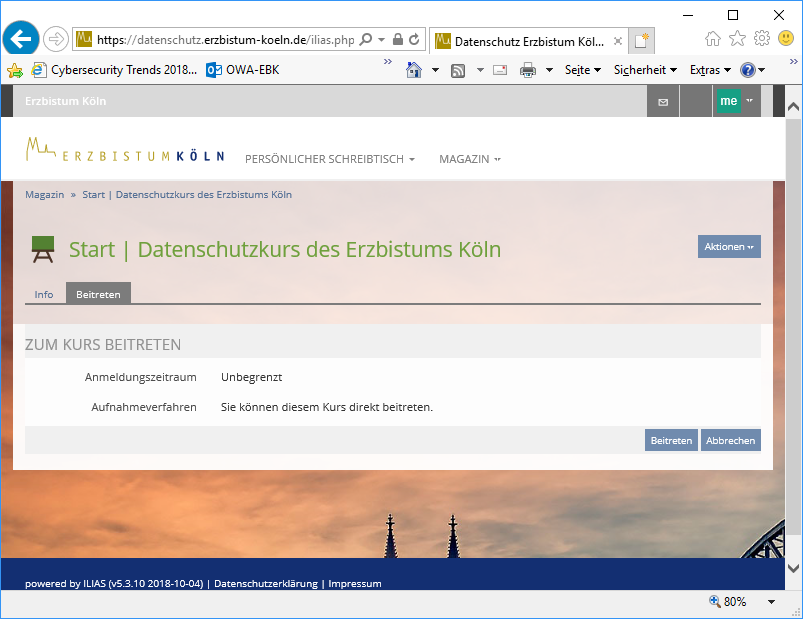Click the Erzbistum Köln logo
Screen dimensions: 803x619
pos(125,150)
